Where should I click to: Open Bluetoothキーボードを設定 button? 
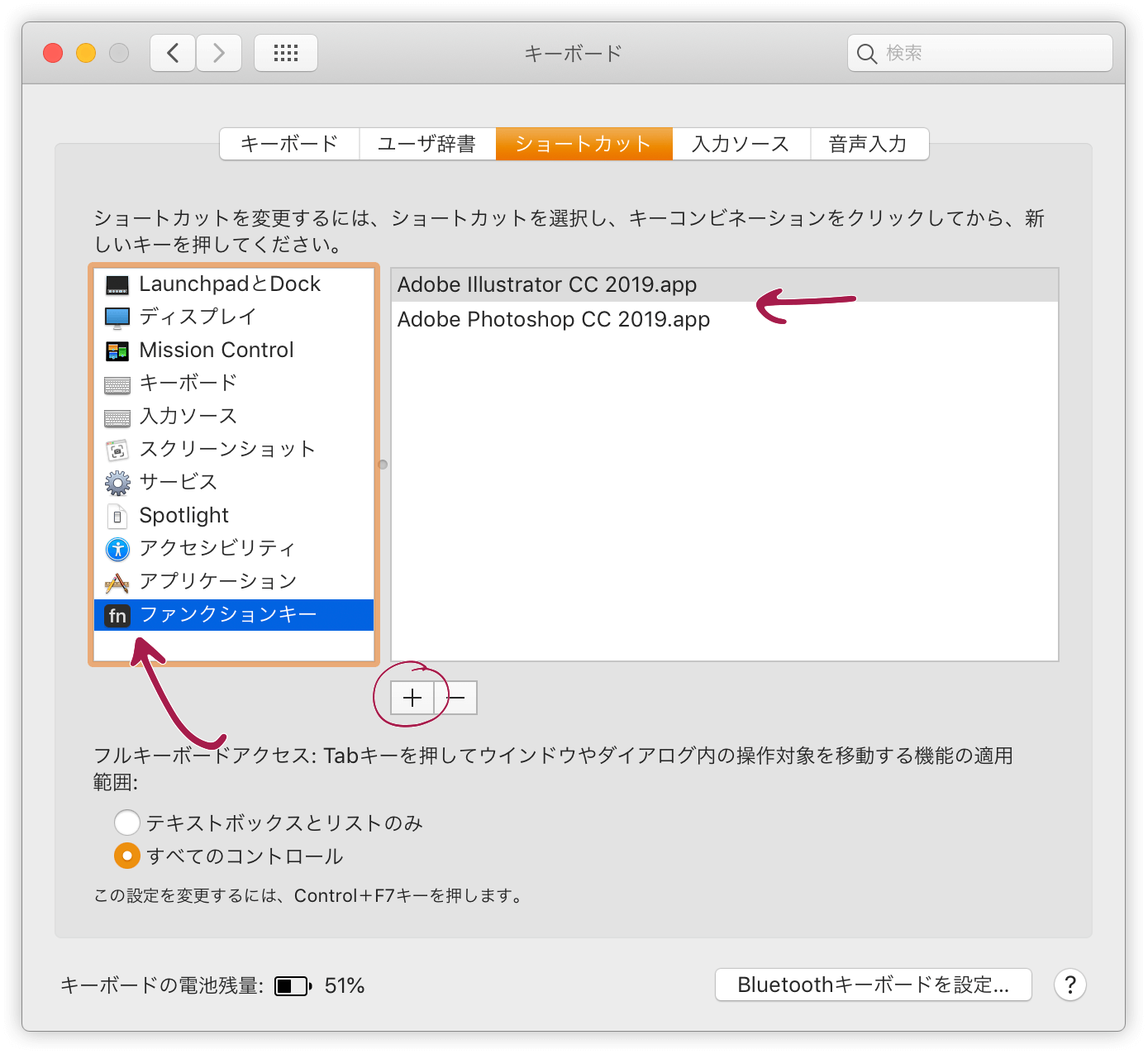pos(874,985)
